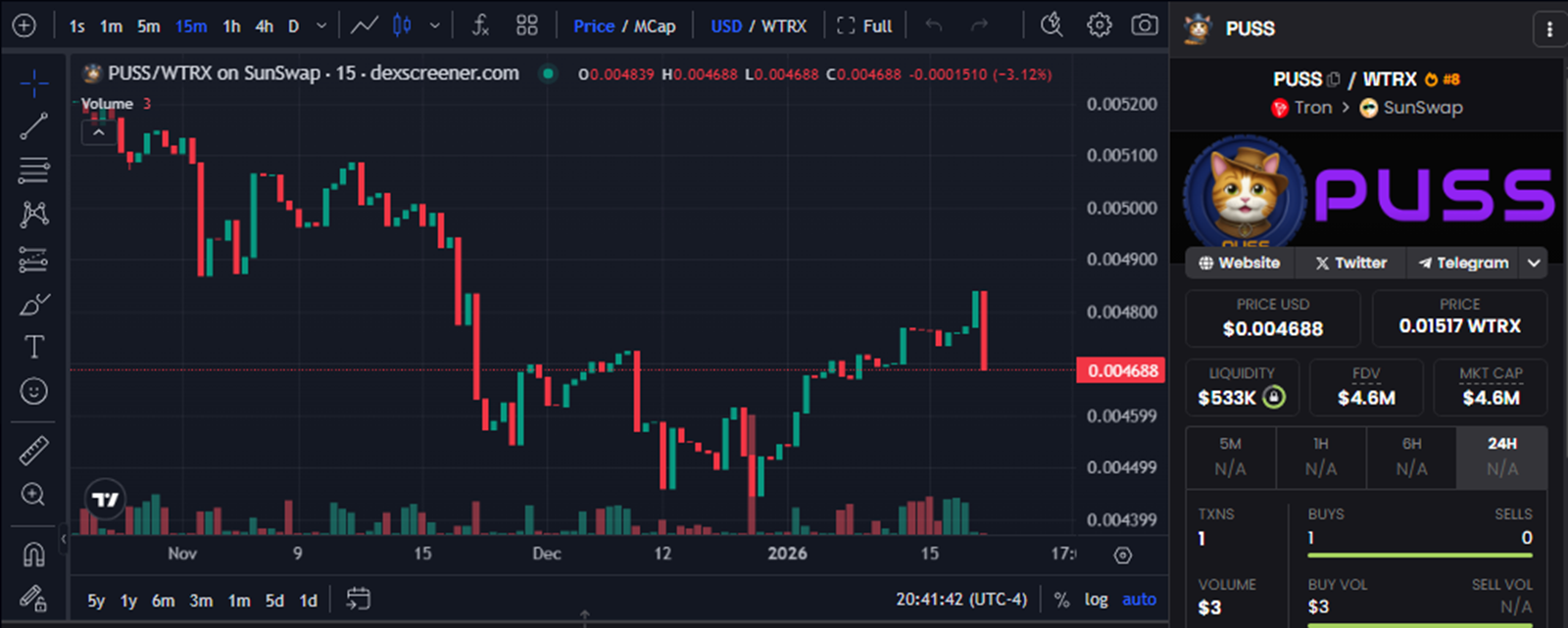Screen dimensions: 1568x628
Task: Collapse the left panel handle arrow
Action: pos(64,538)
